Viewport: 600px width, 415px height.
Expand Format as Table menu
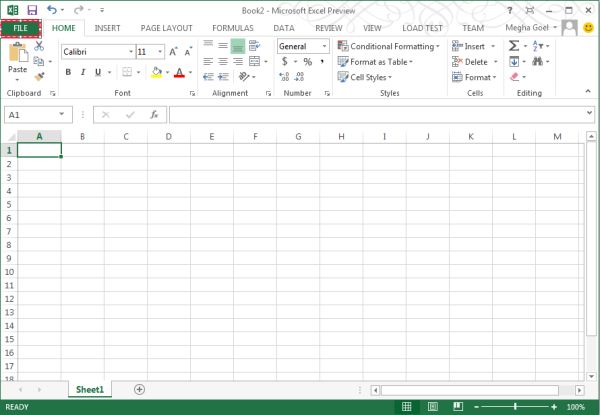(375, 62)
